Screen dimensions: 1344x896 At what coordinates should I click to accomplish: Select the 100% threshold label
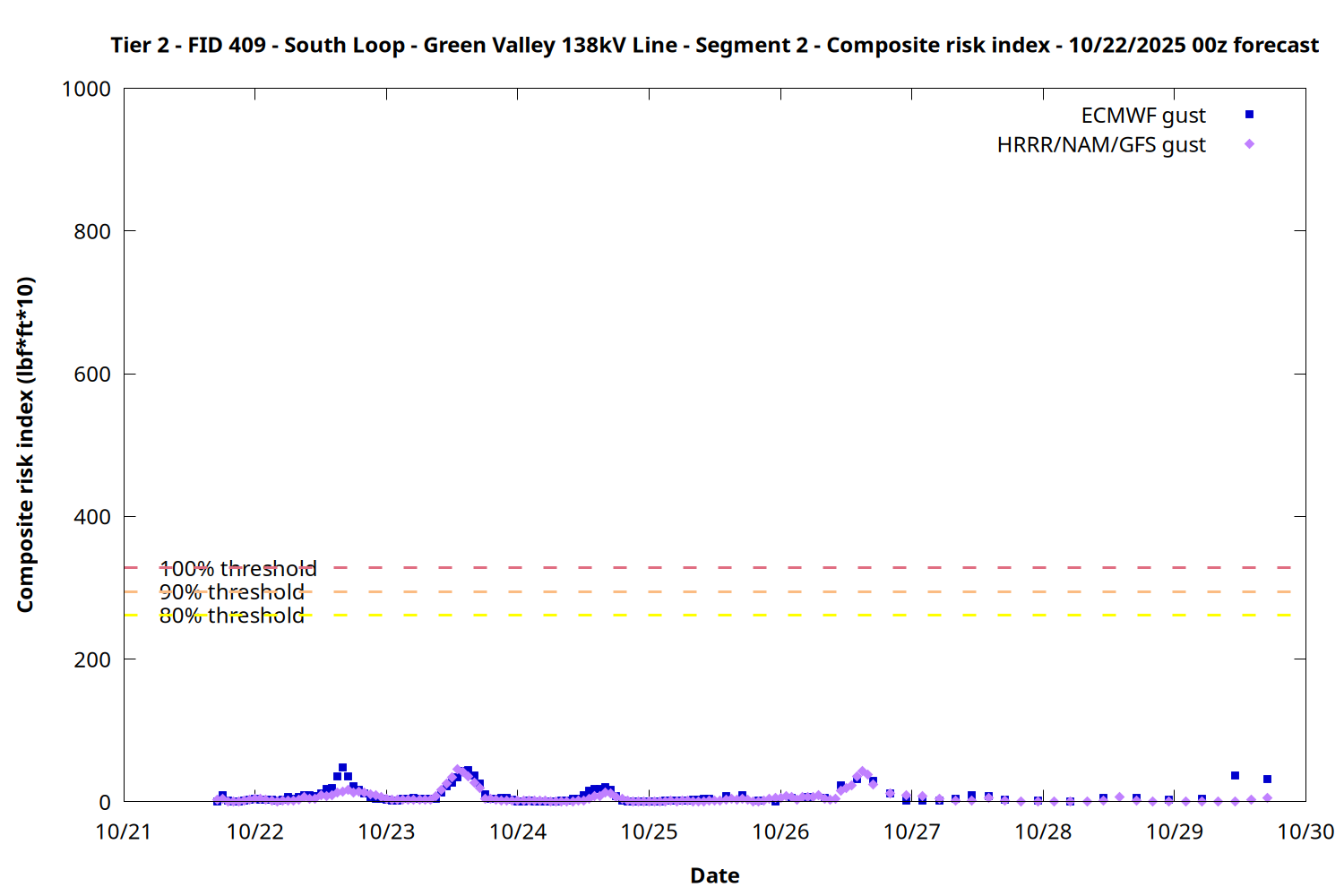point(237,569)
